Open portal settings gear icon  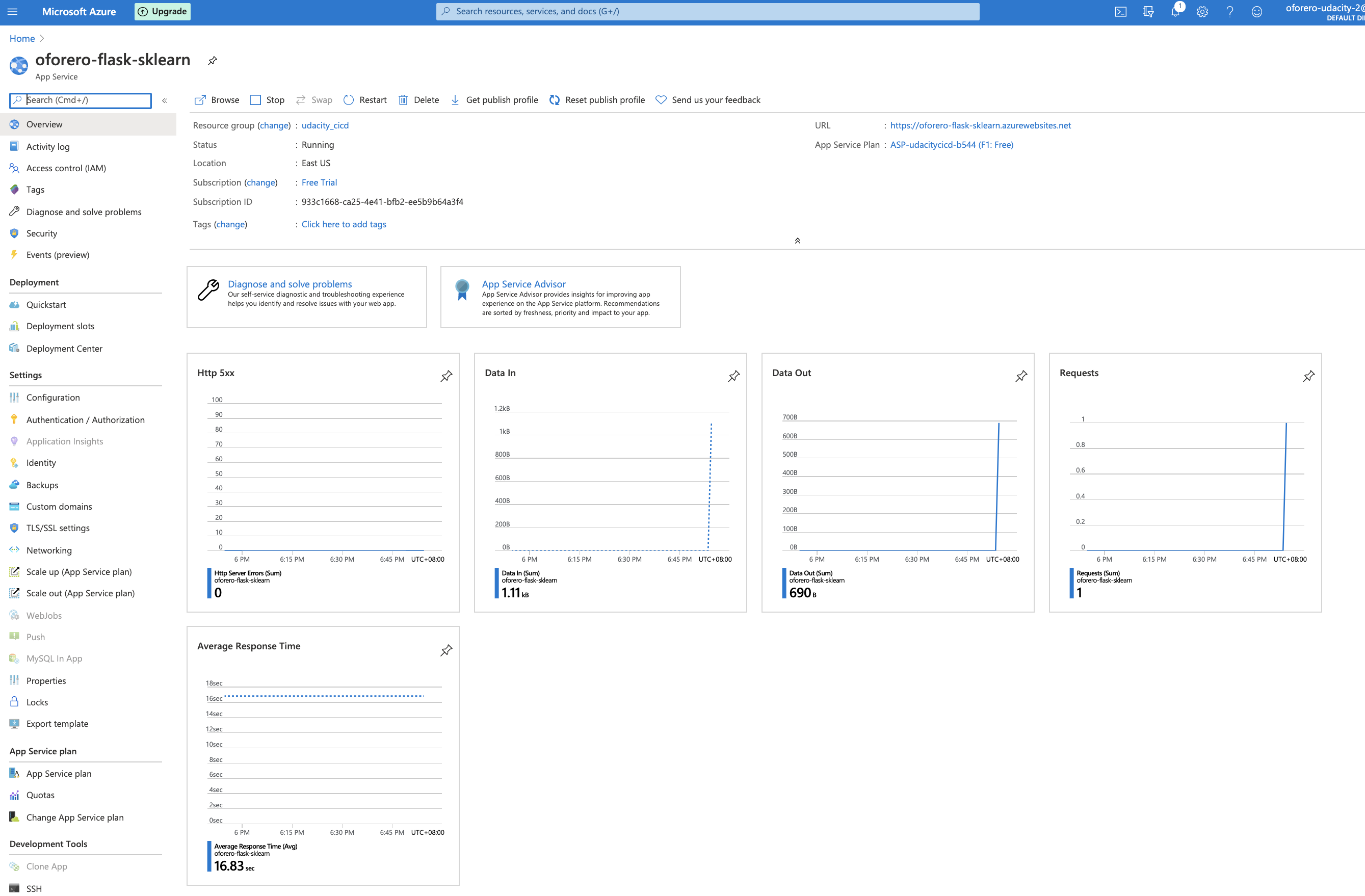click(x=1202, y=12)
